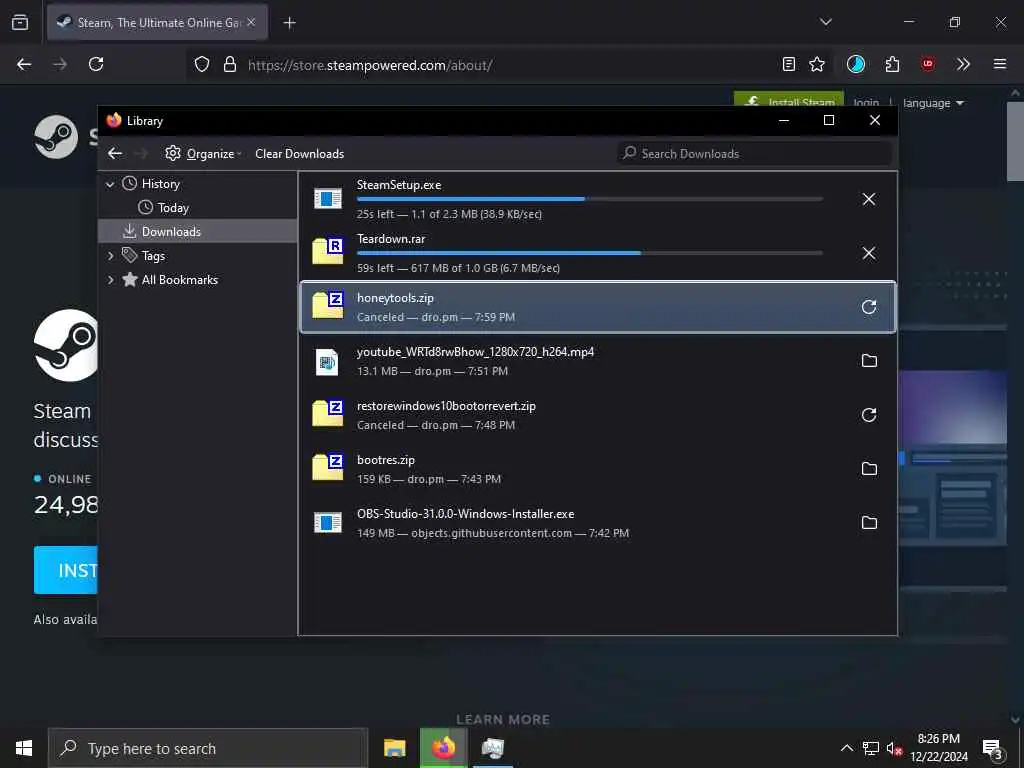Bookmark this page with the star

pos(817,64)
